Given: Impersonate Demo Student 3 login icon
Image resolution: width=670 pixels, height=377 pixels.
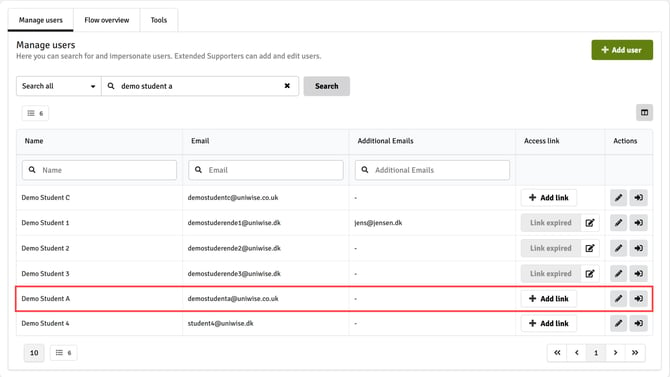Looking at the screenshot, I should pos(638,274).
